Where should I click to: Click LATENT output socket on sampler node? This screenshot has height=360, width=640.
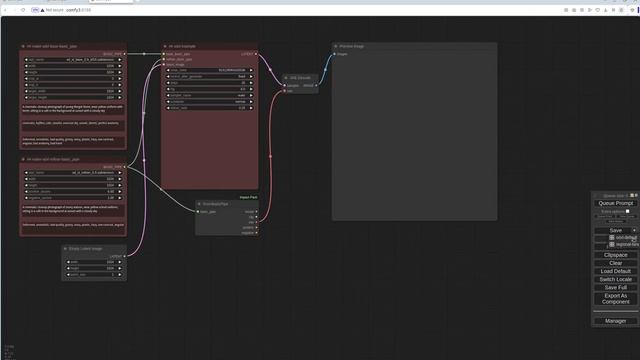256,54
